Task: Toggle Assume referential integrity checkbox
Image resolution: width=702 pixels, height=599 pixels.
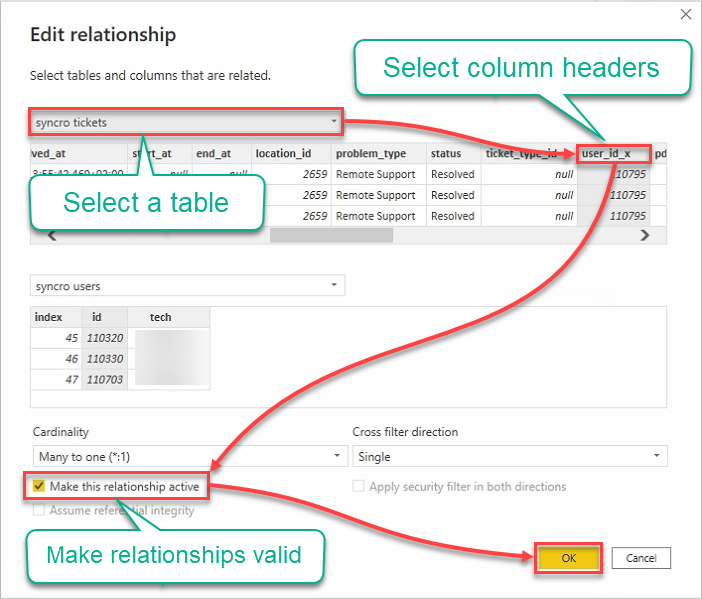Action: [39, 510]
